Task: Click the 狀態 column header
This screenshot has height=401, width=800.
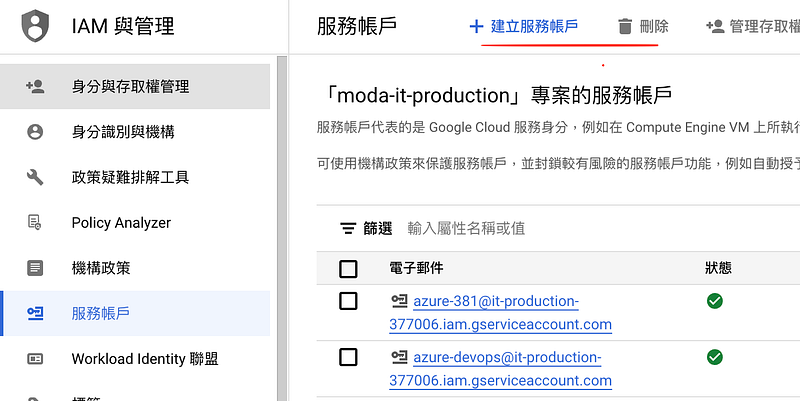Action: (718, 268)
